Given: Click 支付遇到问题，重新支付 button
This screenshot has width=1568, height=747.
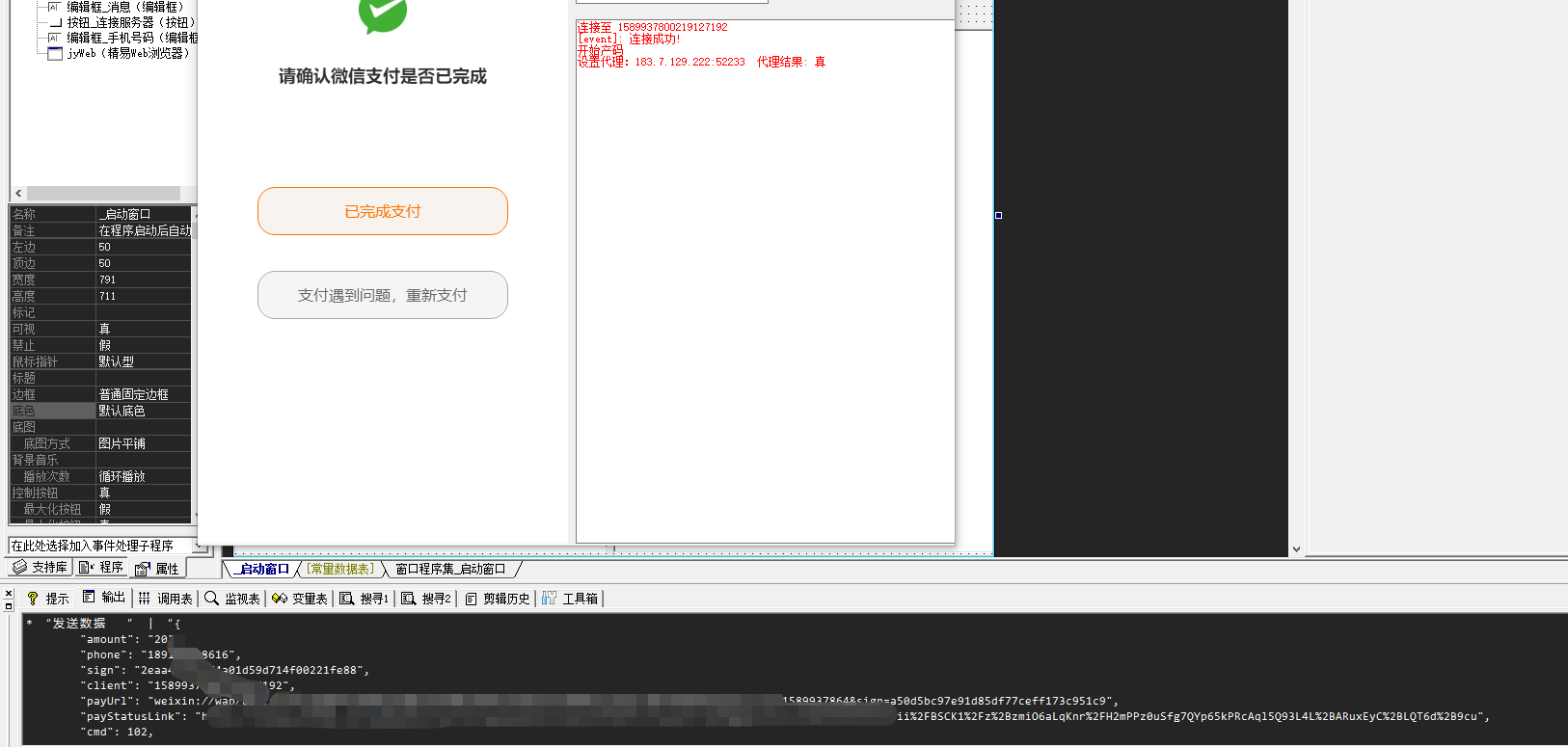Looking at the screenshot, I should [x=383, y=295].
